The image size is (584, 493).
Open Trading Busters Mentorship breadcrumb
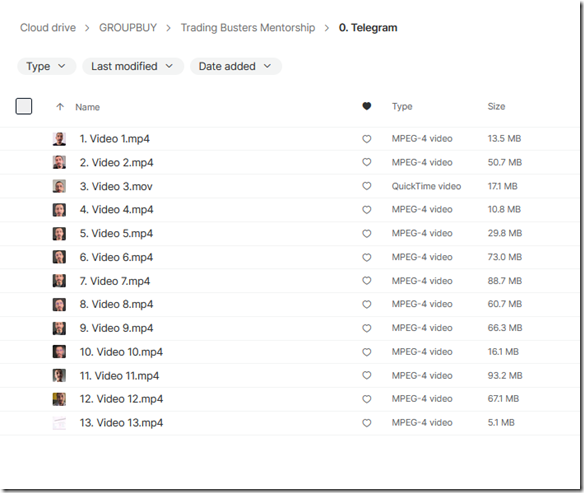[248, 28]
